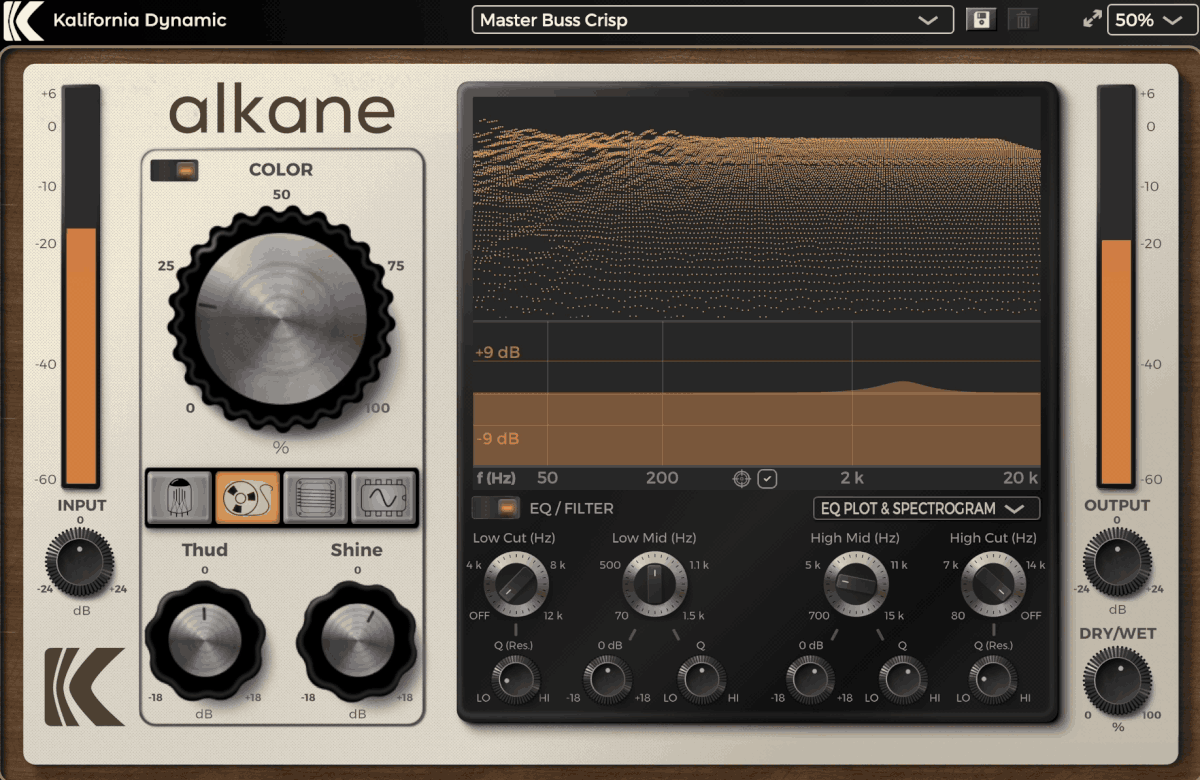
Task: Click the Kalifornia Dynamic logo at top left
Action: point(23,20)
